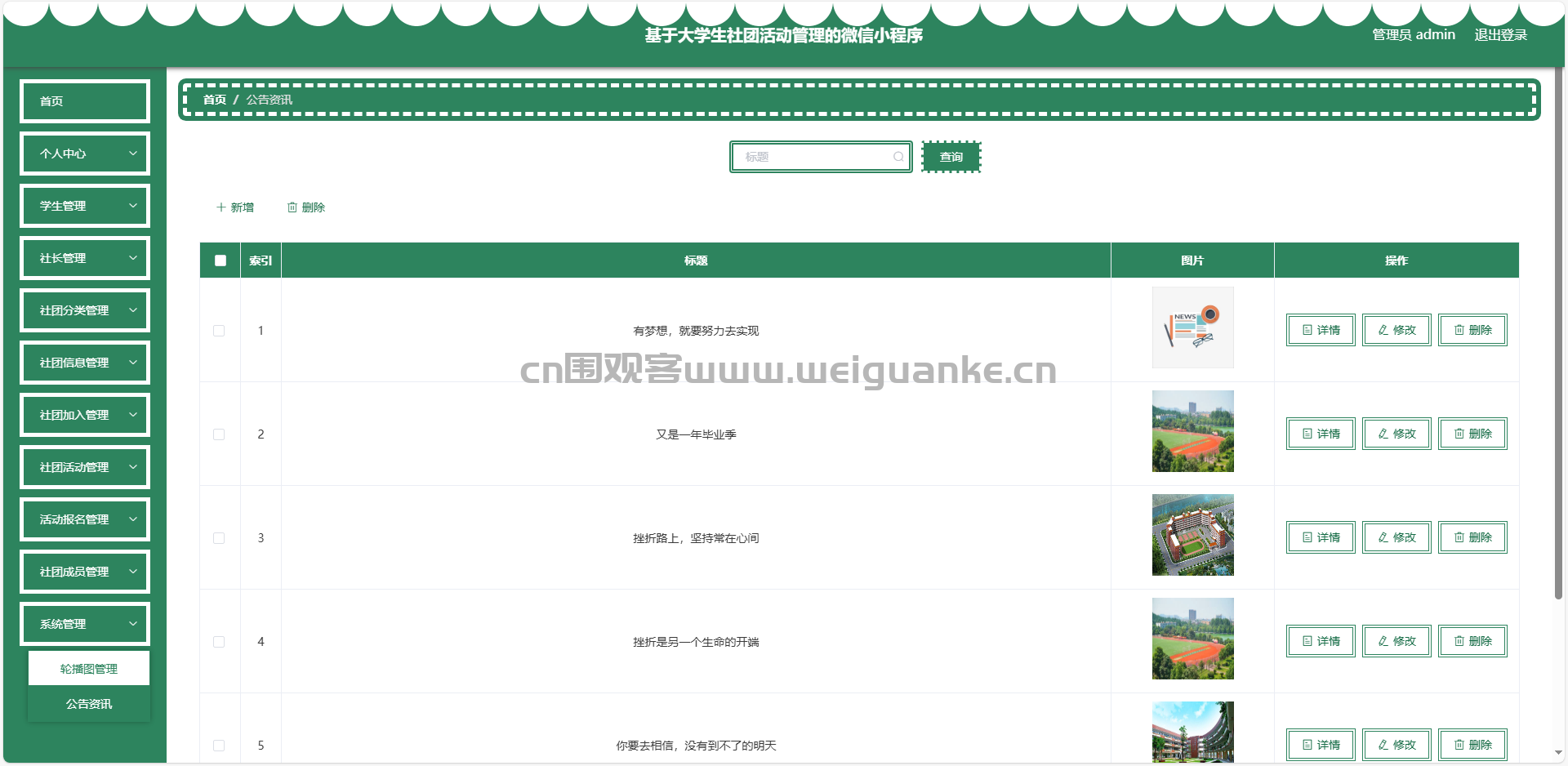Check the checkbox for row 1

coord(219,331)
